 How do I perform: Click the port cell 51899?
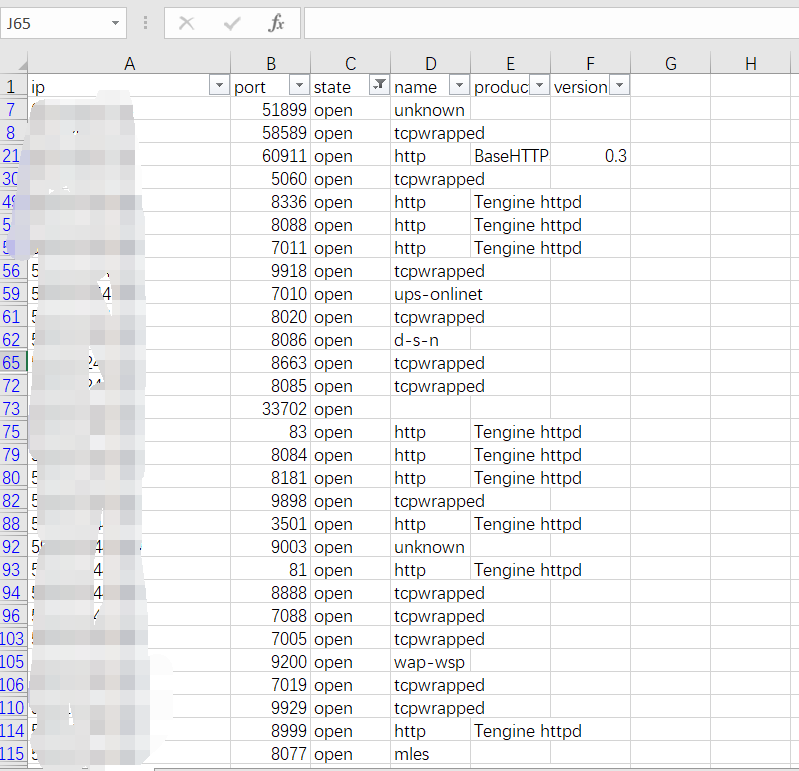pyautogui.click(x=271, y=110)
